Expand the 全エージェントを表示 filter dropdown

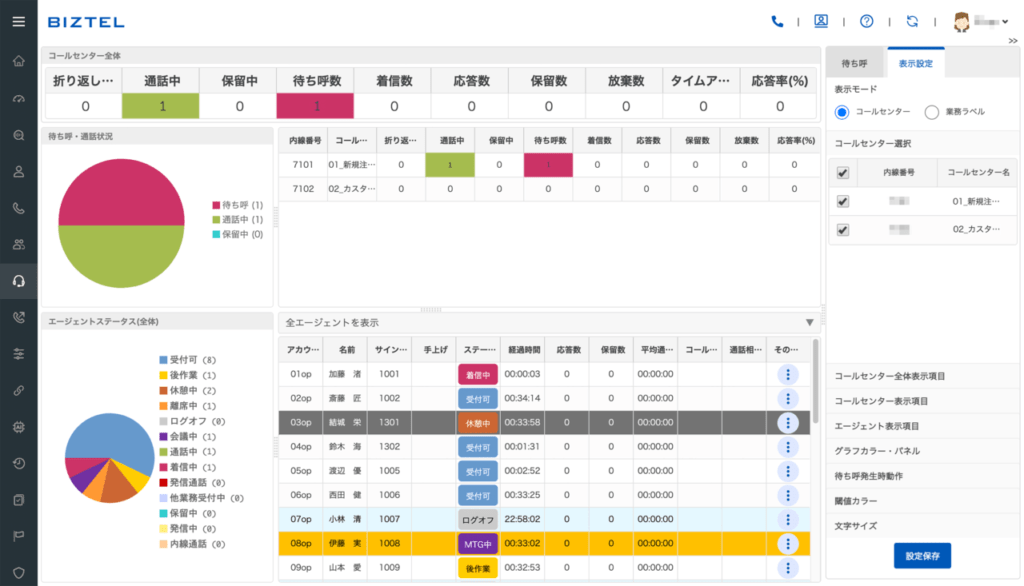click(x=809, y=322)
